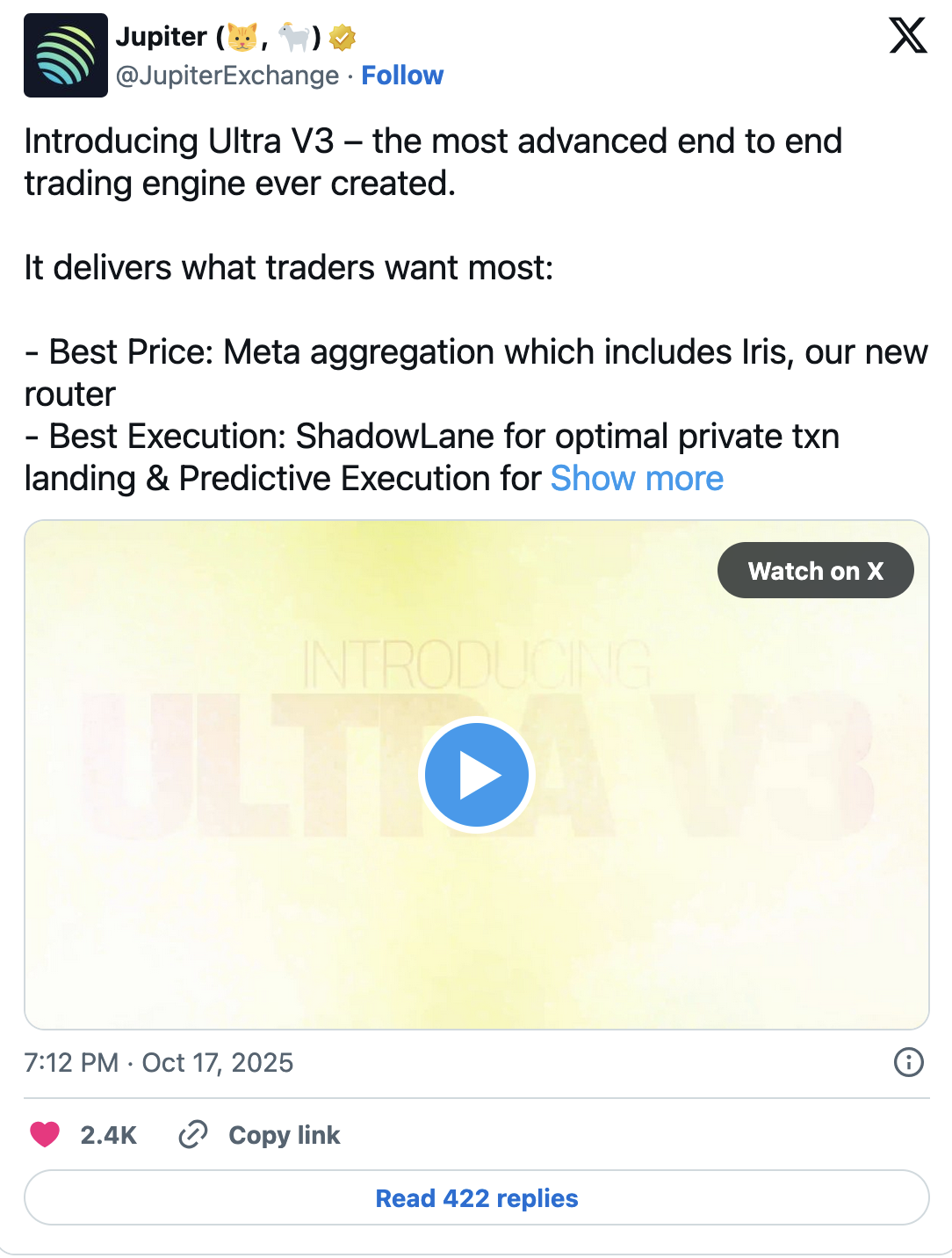Click the Copy link chain icon

click(193, 1135)
